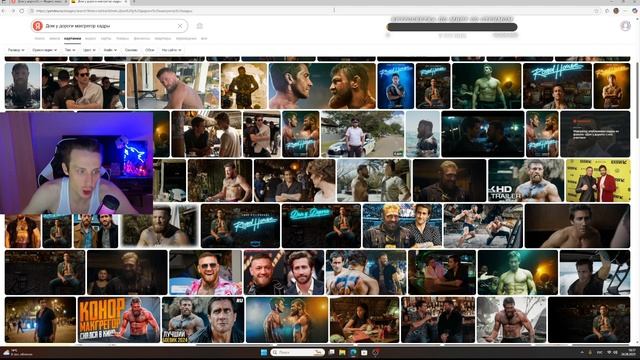Open man on night street thumbnail at bottom left
The image size is (640, 360).
click(x=40, y=320)
